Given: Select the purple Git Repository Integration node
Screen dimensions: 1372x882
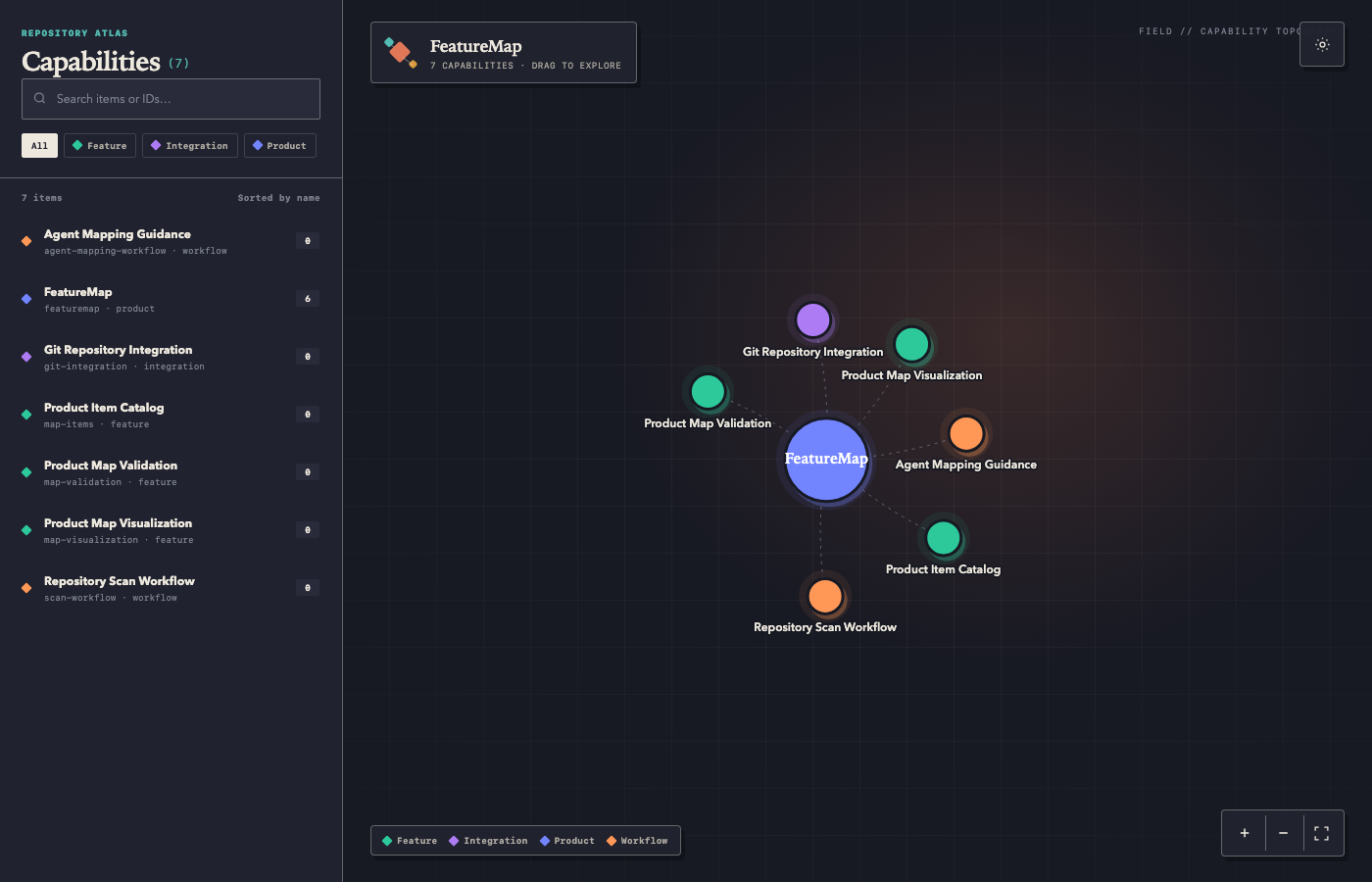Looking at the screenshot, I should [x=813, y=319].
